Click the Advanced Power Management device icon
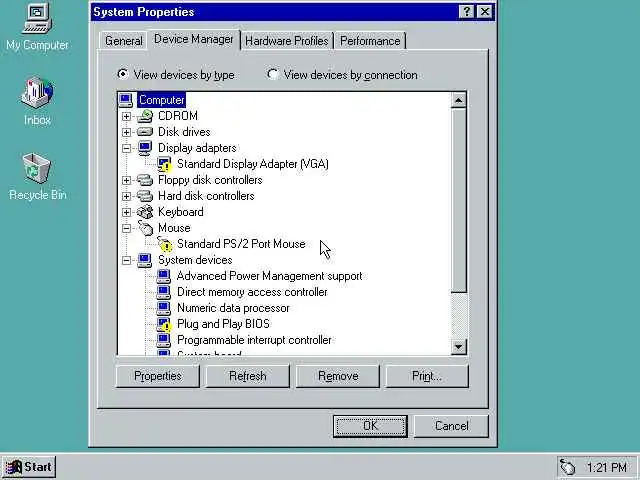Screen dimensions: 640x480 click(x=164, y=276)
